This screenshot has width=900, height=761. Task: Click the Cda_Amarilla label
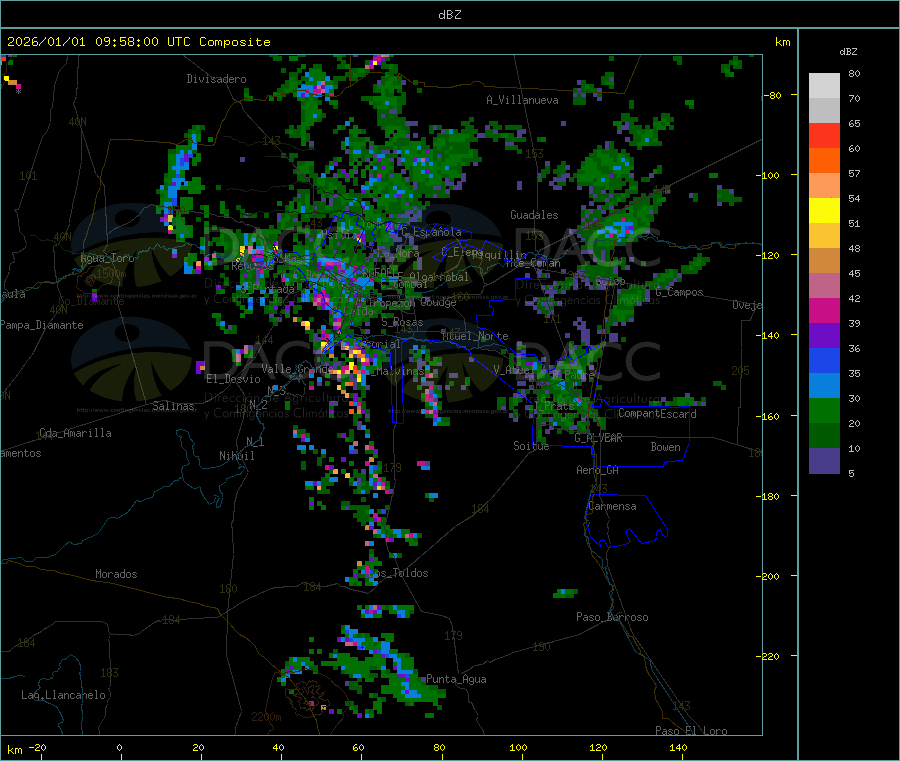point(75,433)
